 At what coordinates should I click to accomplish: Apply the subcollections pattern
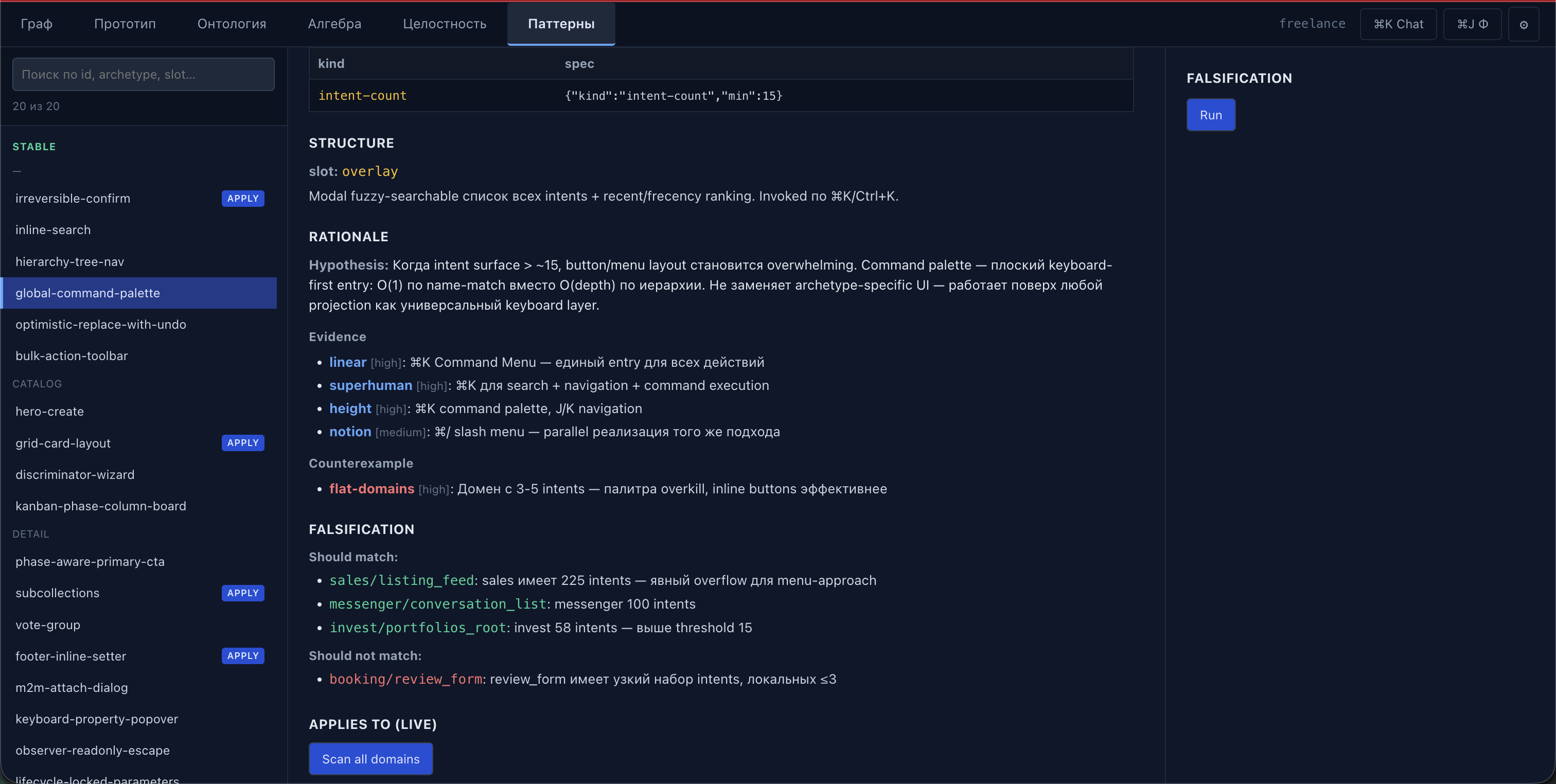click(242, 593)
